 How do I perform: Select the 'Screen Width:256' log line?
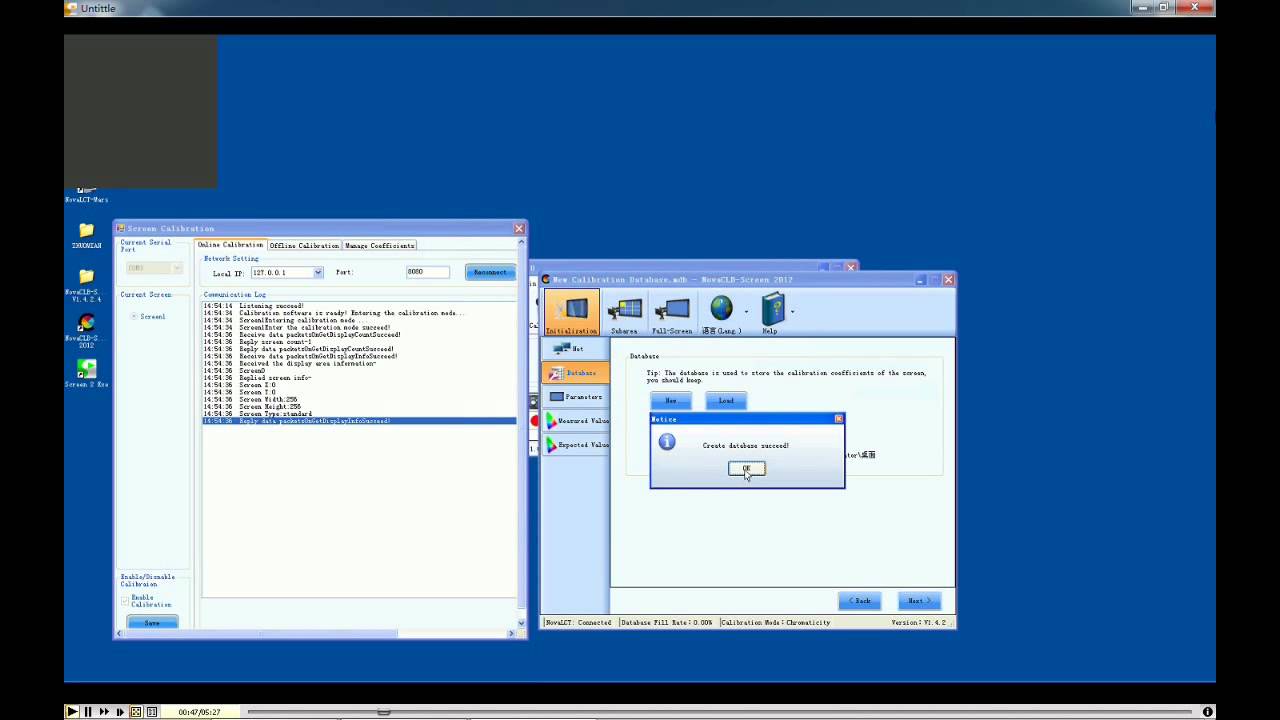point(252,400)
